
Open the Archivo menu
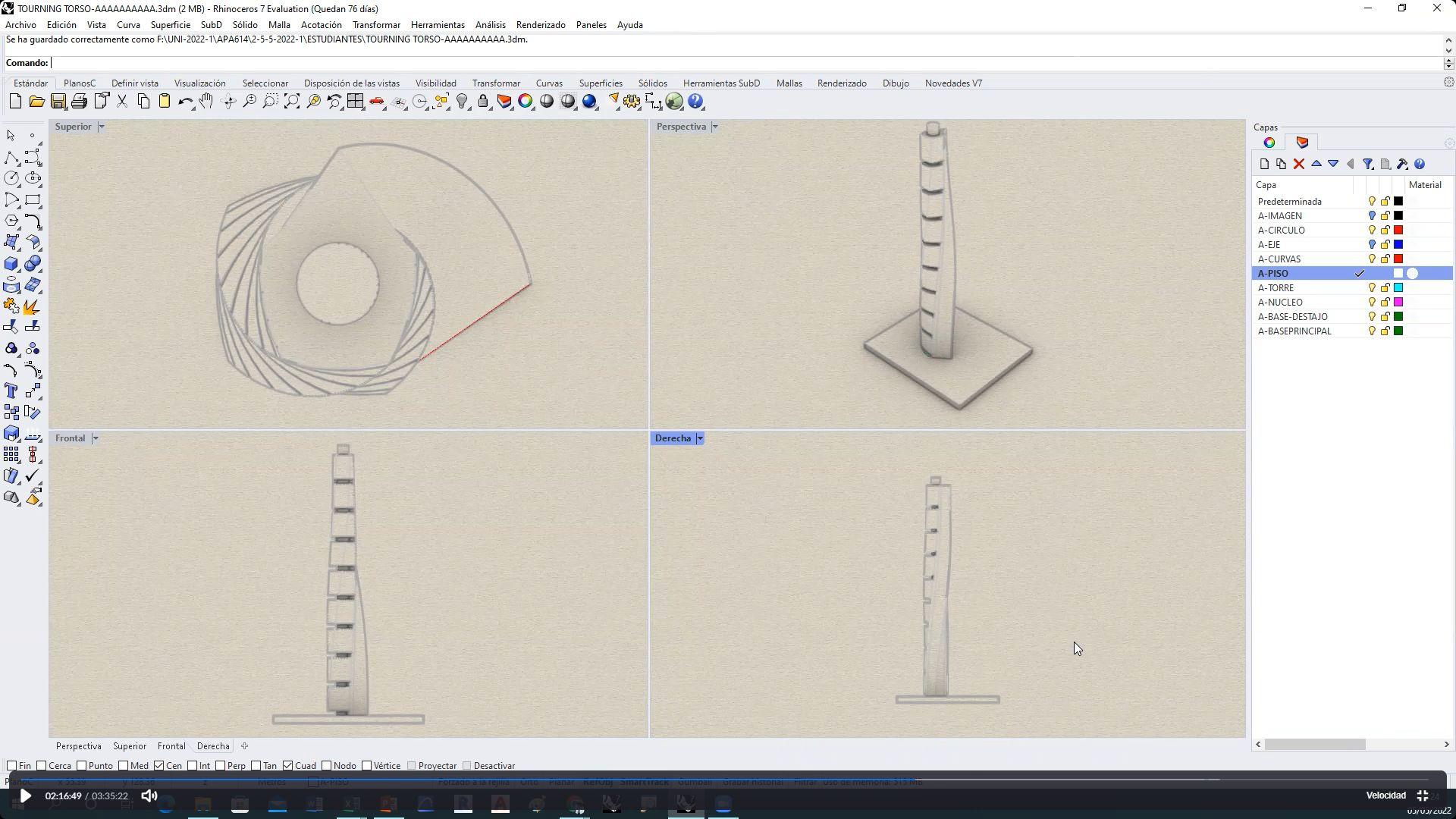click(x=20, y=25)
